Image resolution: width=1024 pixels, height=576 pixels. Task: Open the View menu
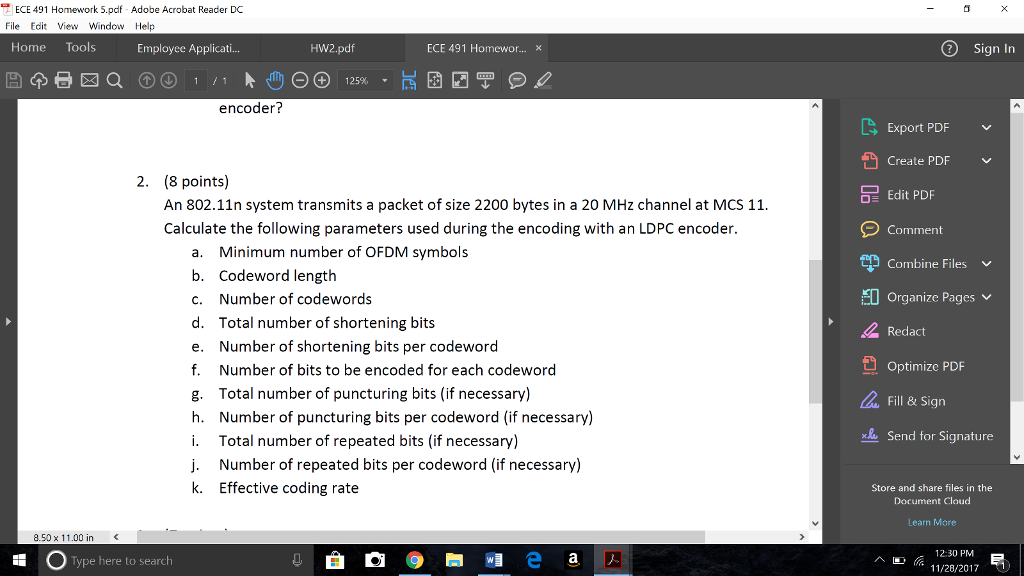pyautogui.click(x=67, y=26)
